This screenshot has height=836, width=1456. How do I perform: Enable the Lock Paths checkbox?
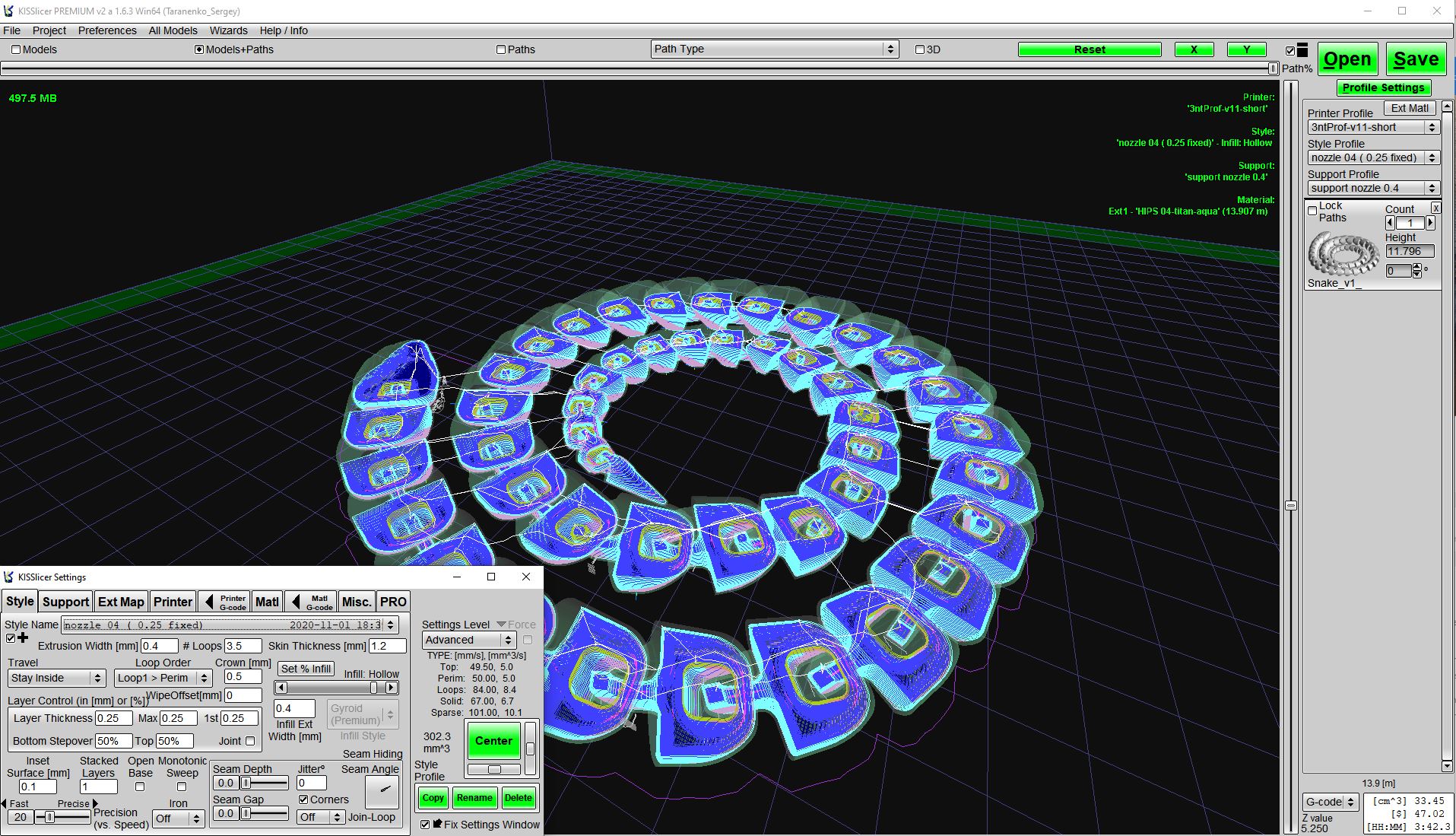pos(1312,211)
